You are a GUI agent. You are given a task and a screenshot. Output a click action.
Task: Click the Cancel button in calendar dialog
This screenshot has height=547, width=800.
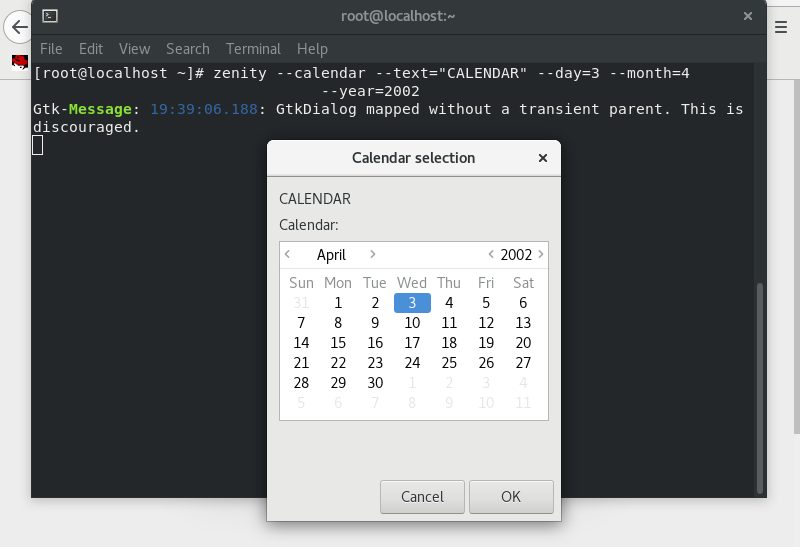pos(422,496)
